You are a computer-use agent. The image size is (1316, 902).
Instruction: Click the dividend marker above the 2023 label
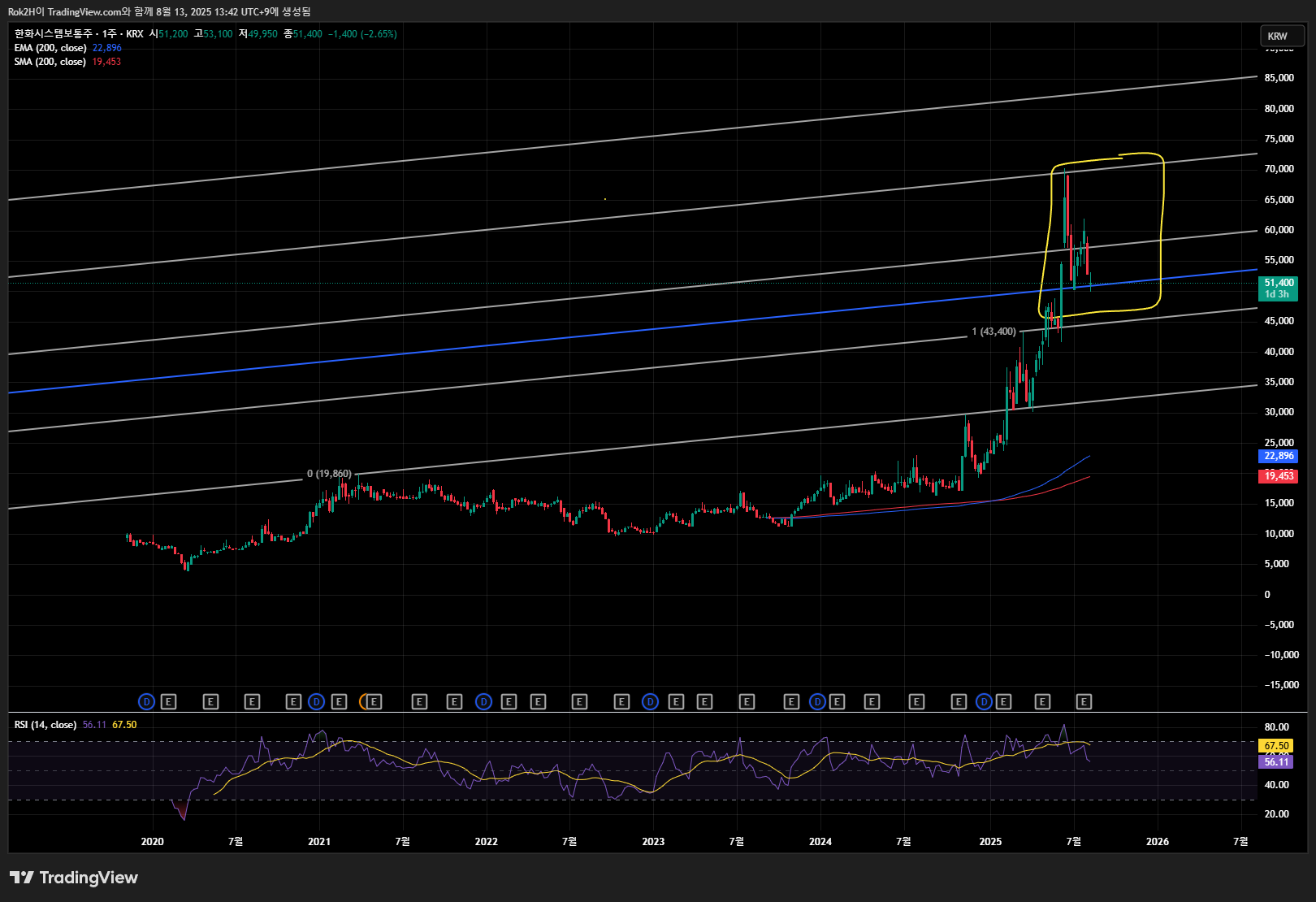[x=650, y=701]
